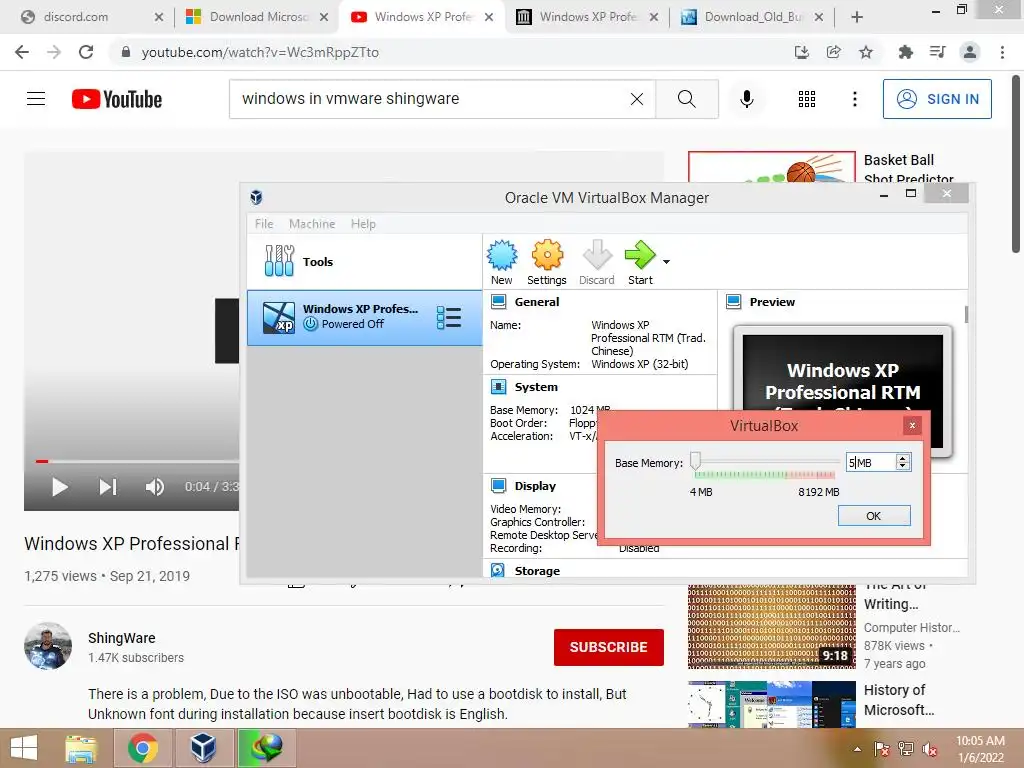Confirm memory dialog with OK button
This screenshot has width=1024, height=768.
coord(874,516)
